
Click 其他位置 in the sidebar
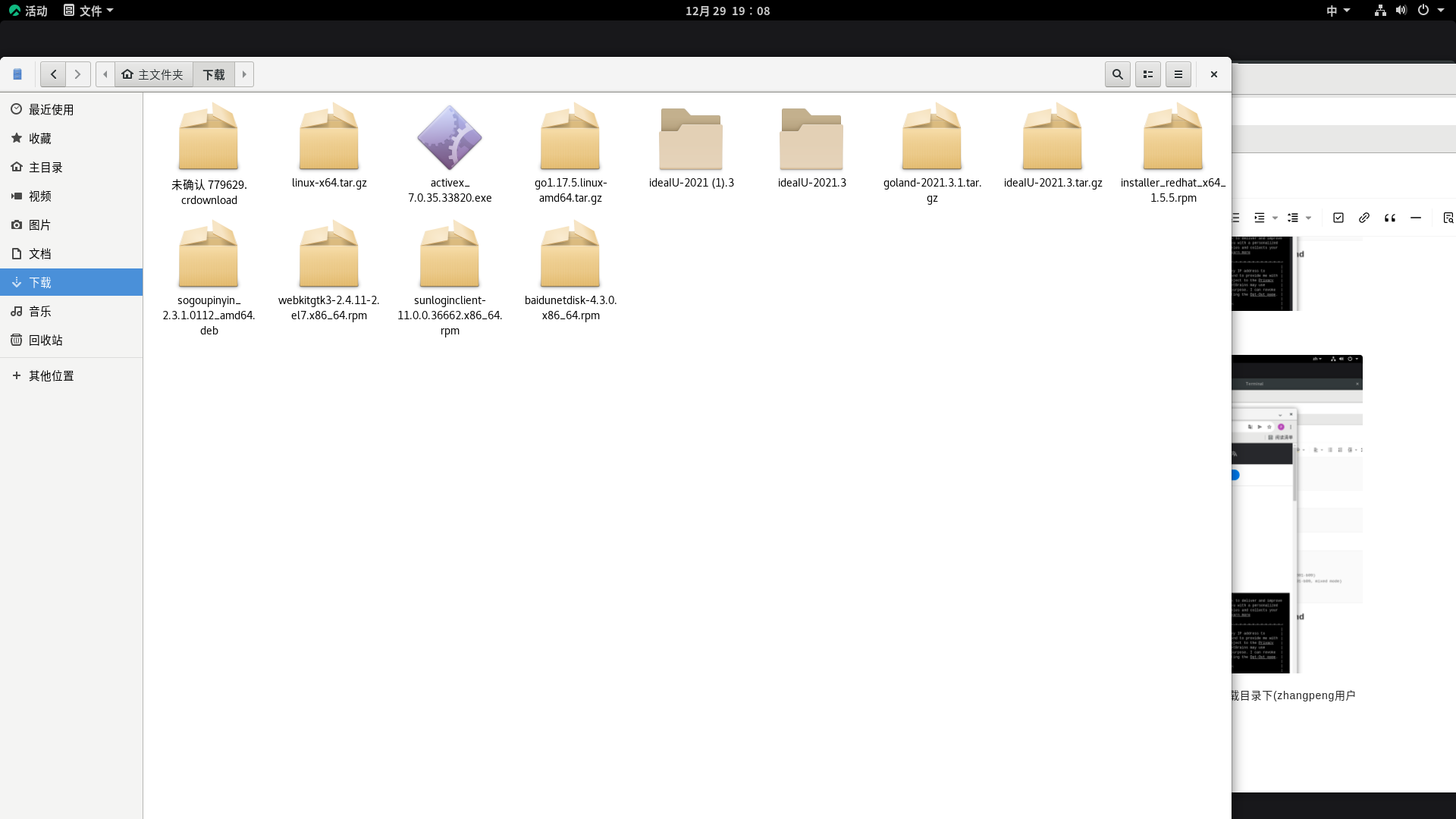(71, 375)
